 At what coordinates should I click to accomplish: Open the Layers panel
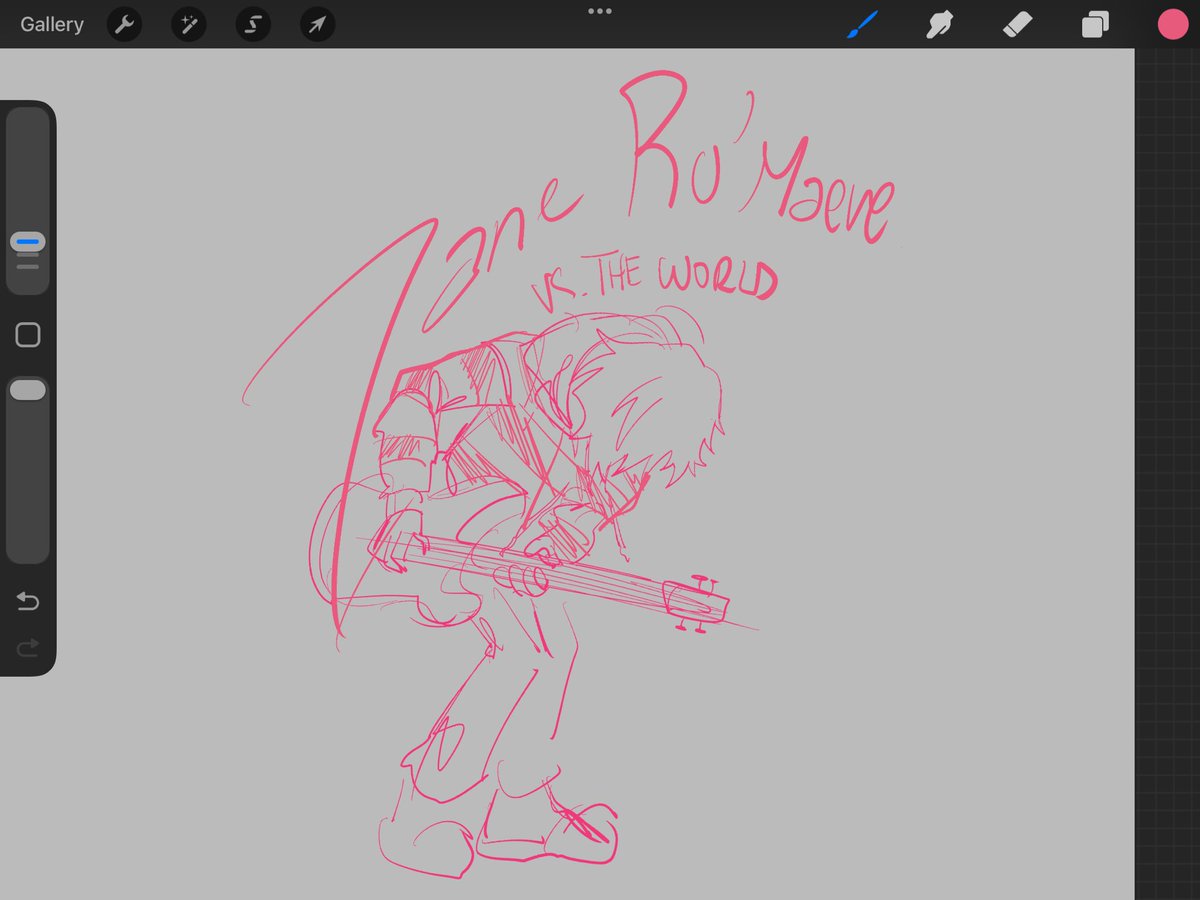point(1095,25)
